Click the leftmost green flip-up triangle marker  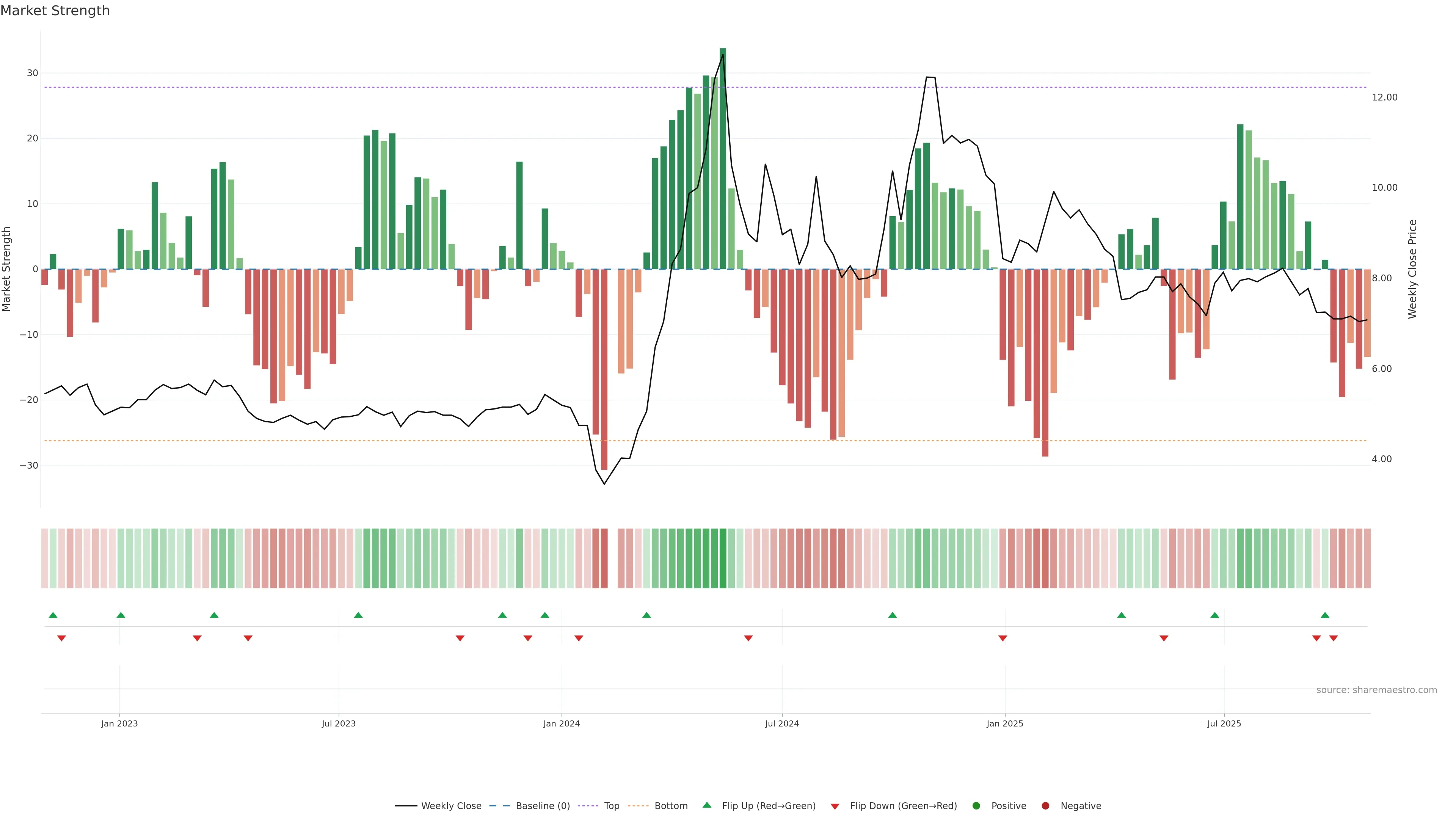coord(53,615)
